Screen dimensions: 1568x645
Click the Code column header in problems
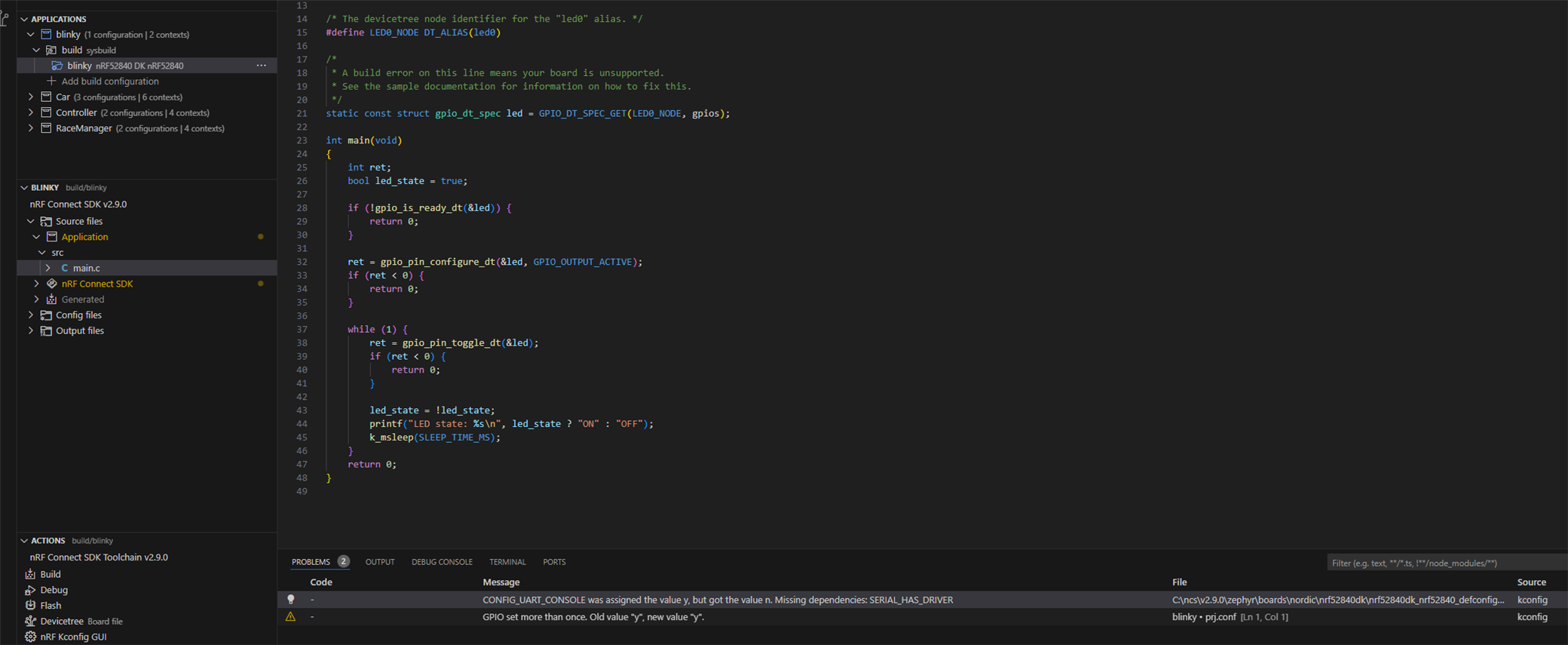tap(321, 582)
